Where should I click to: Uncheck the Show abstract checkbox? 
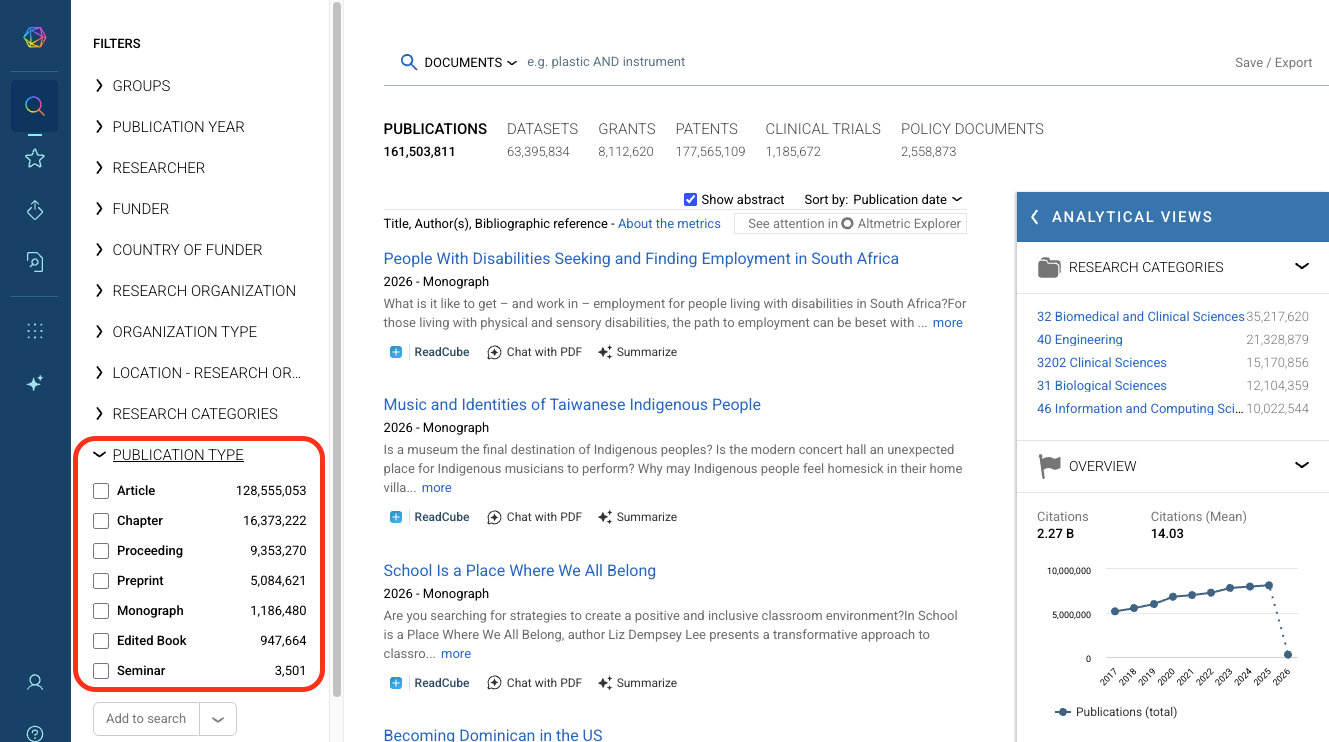(690, 199)
